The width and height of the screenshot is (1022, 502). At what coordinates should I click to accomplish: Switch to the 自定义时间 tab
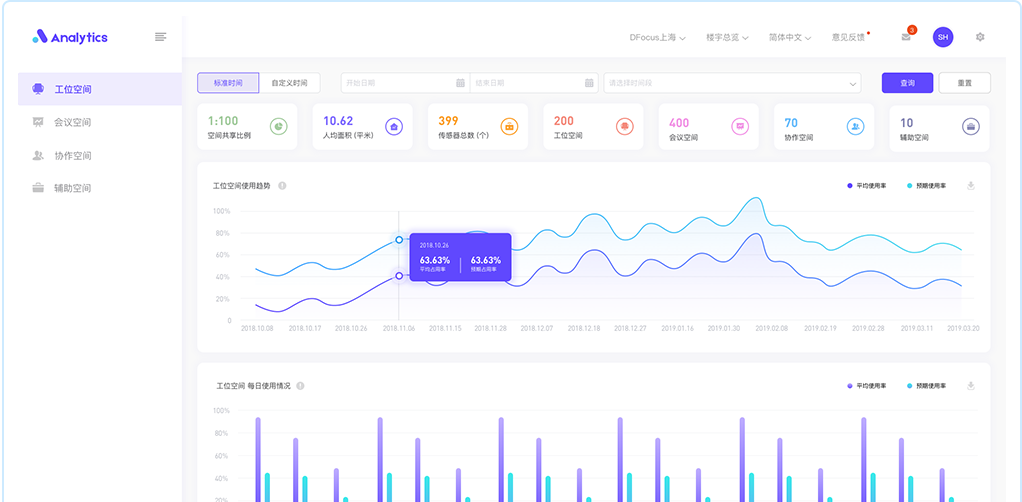pos(290,83)
